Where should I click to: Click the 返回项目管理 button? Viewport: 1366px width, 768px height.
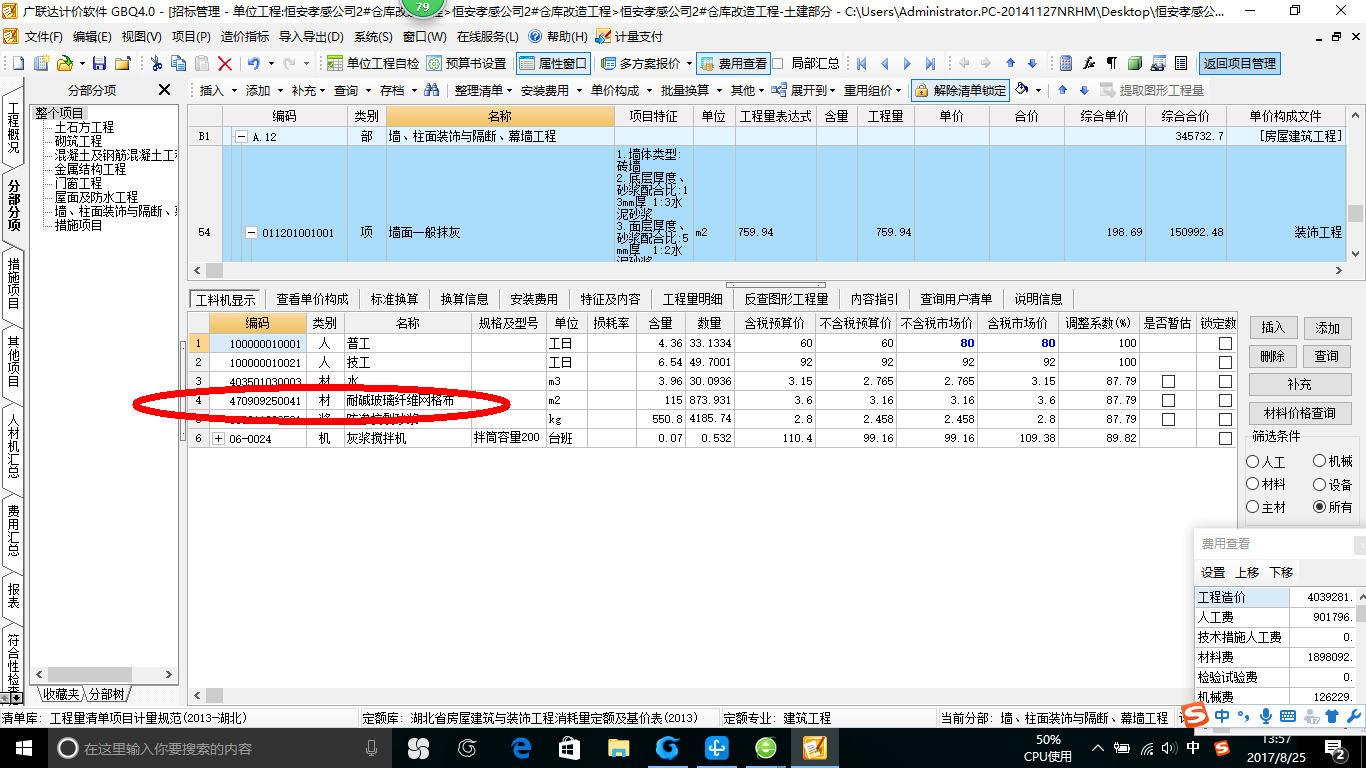[1239, 63]
